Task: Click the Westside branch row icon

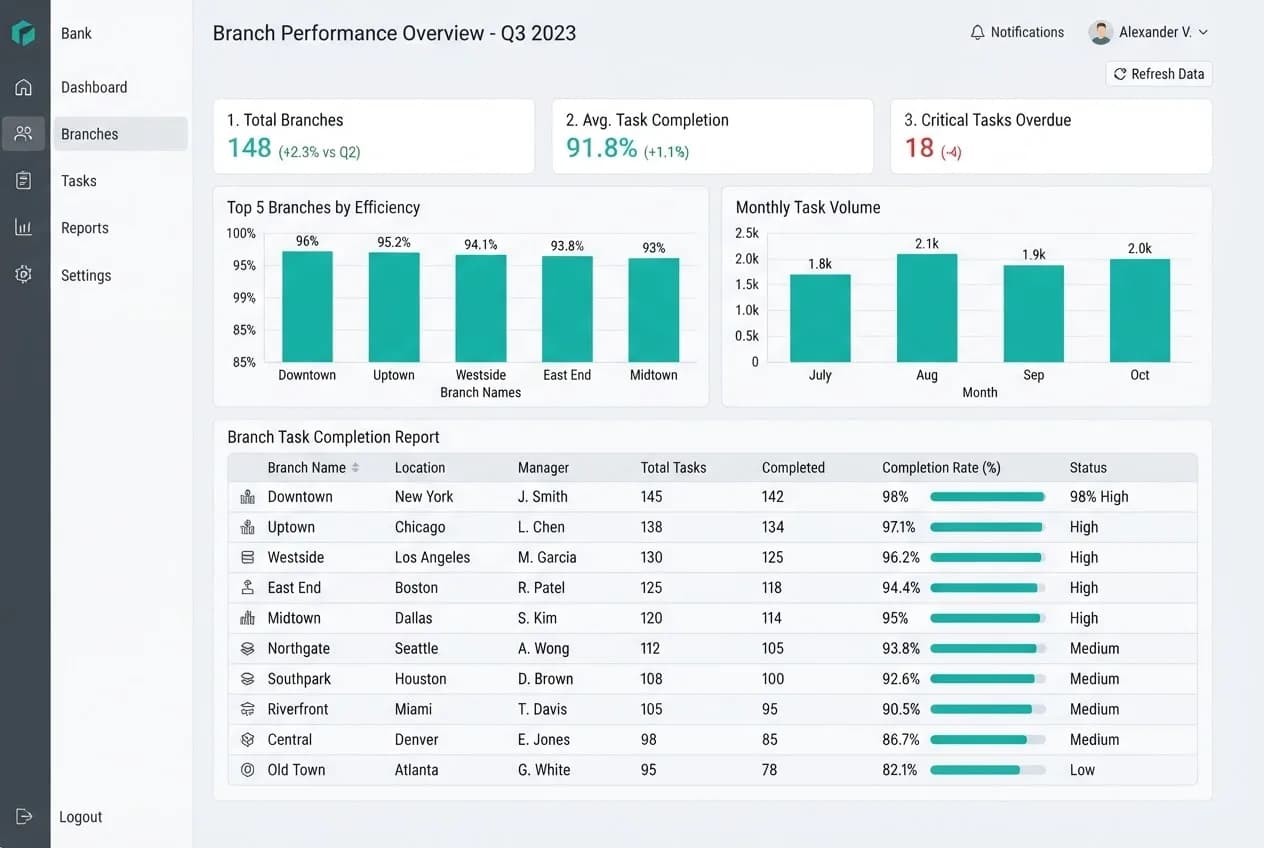Action: pyautogui.click(x=248, y=557)
